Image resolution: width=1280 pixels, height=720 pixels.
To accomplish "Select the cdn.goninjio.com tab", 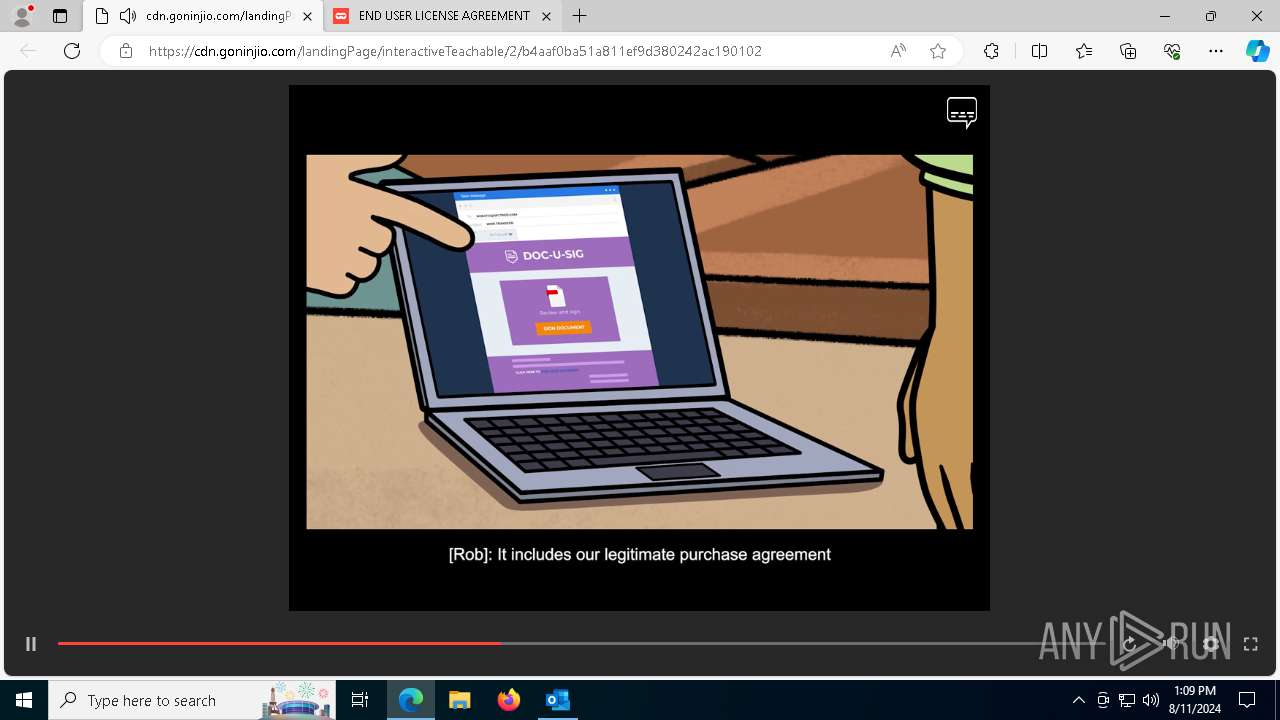I will coord(205,16).
